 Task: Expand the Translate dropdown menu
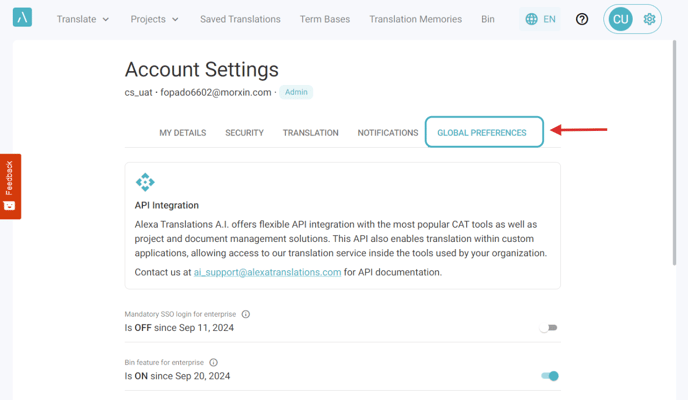pyautogui.click(x=82, y=19)
